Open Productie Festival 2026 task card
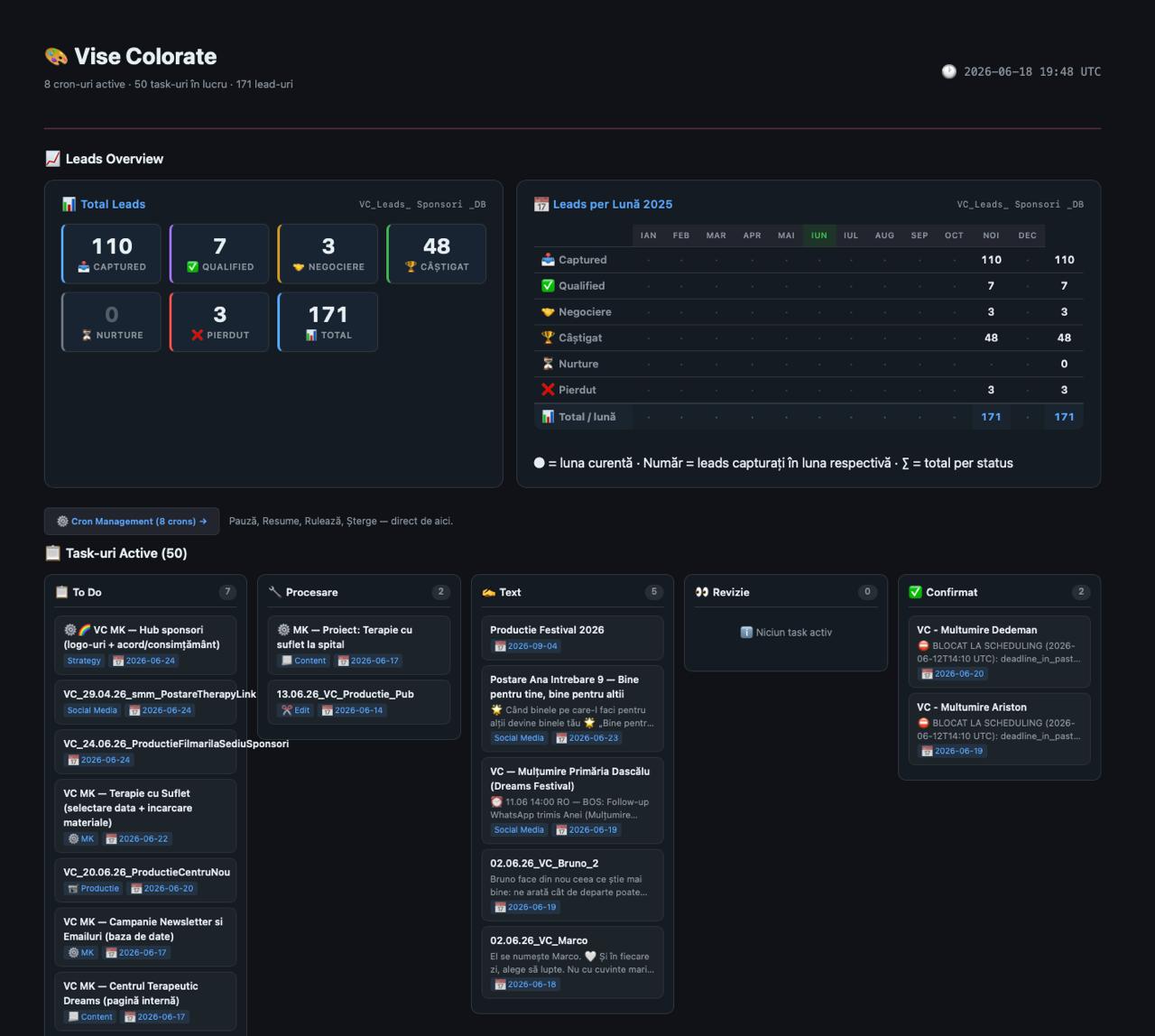 pos(572,638)
